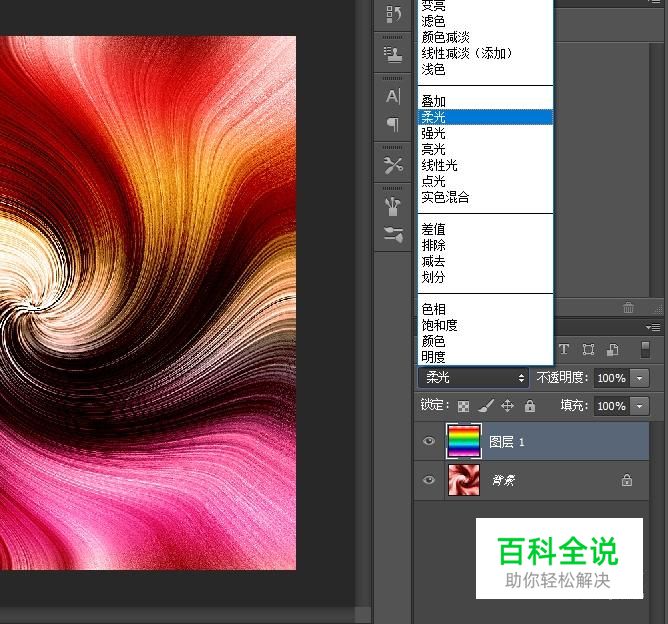Viewport: 668px width, 624px height.
Task: Filter layers by shape icon
Action: [x=588, y=350]
